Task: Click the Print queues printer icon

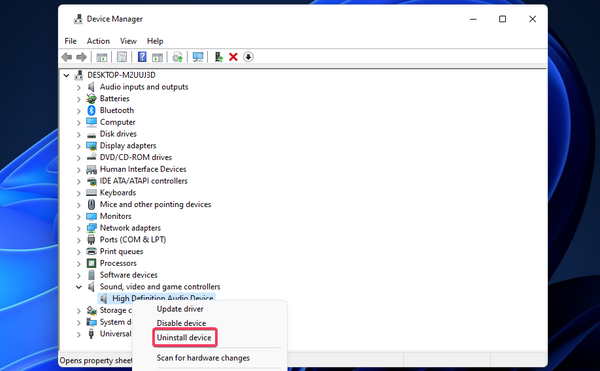Action: (x=91, y=251)
